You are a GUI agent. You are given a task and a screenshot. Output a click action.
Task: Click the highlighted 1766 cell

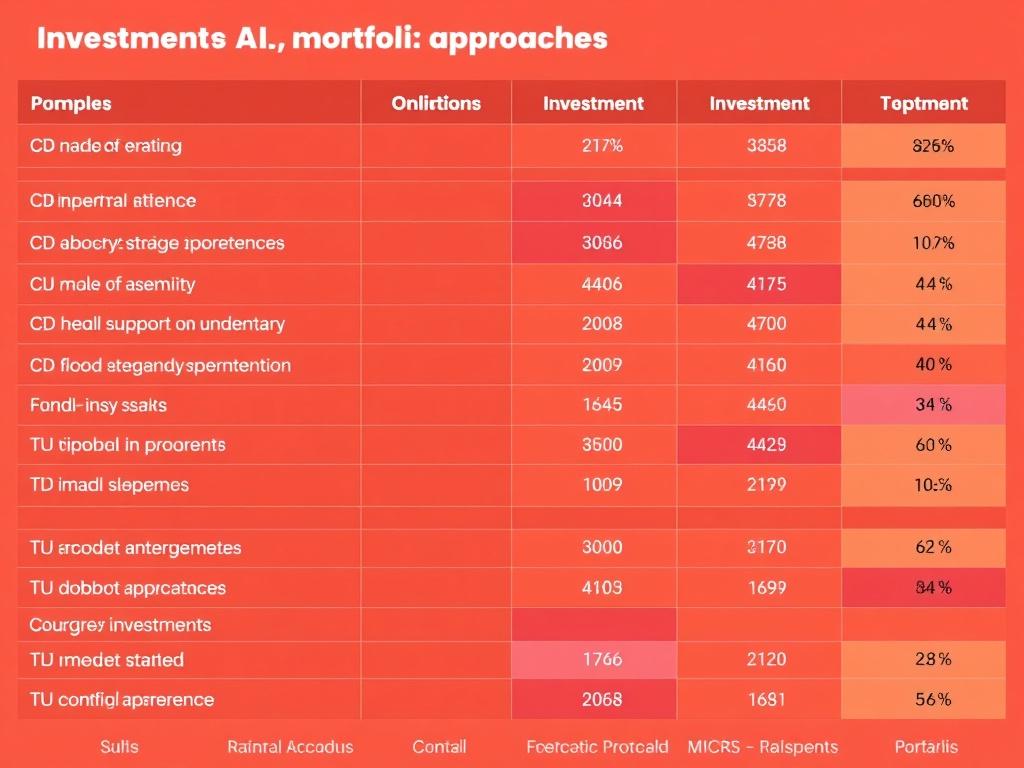[x=601, y=660]
